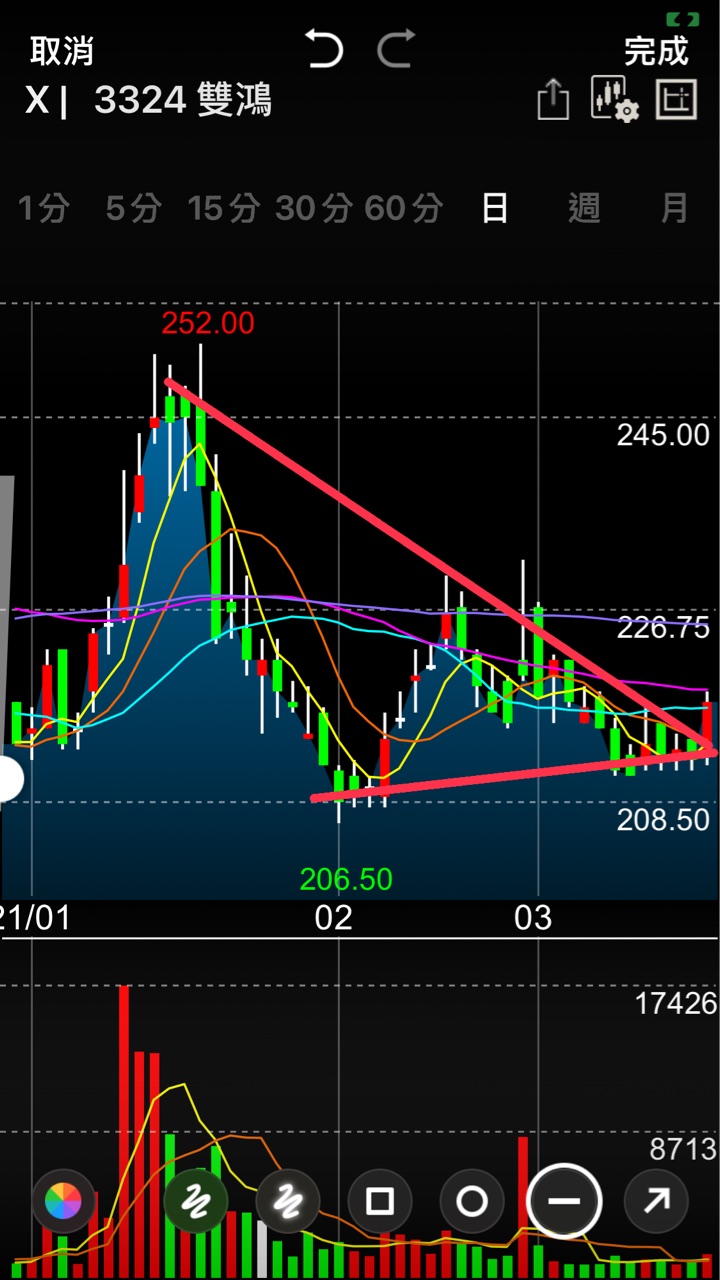The height and width of the screenshot is (1280, 720).
Task: Choose the circle shape tool
Action: [472, 1200]
